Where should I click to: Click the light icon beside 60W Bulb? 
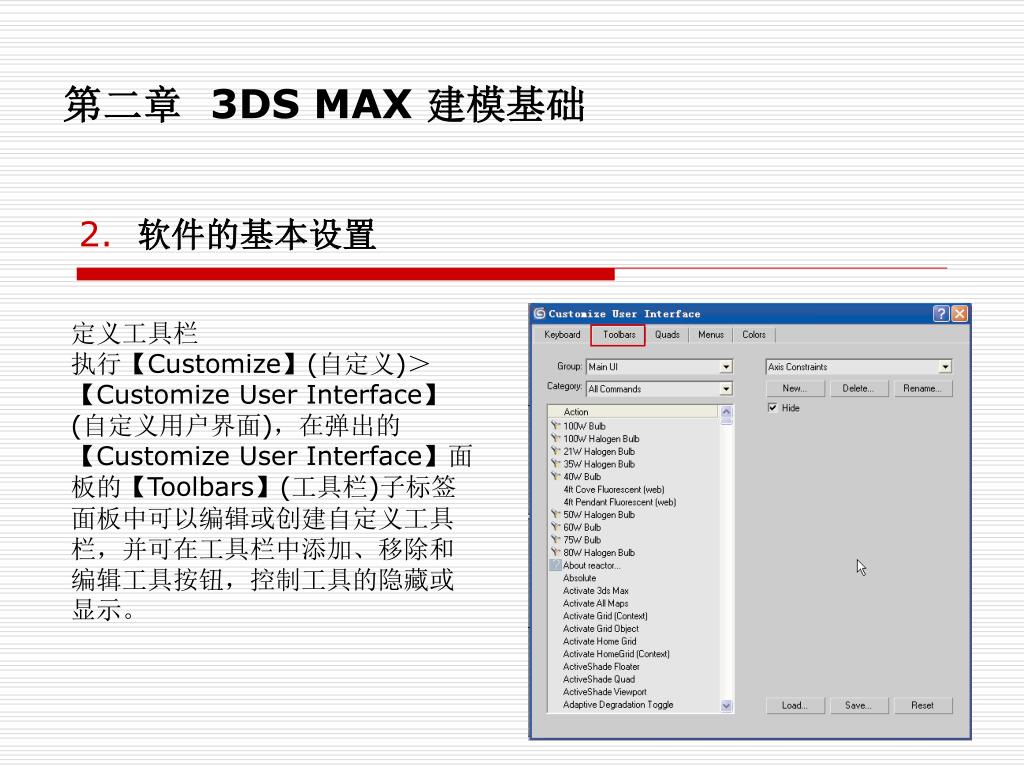[555, 527]
